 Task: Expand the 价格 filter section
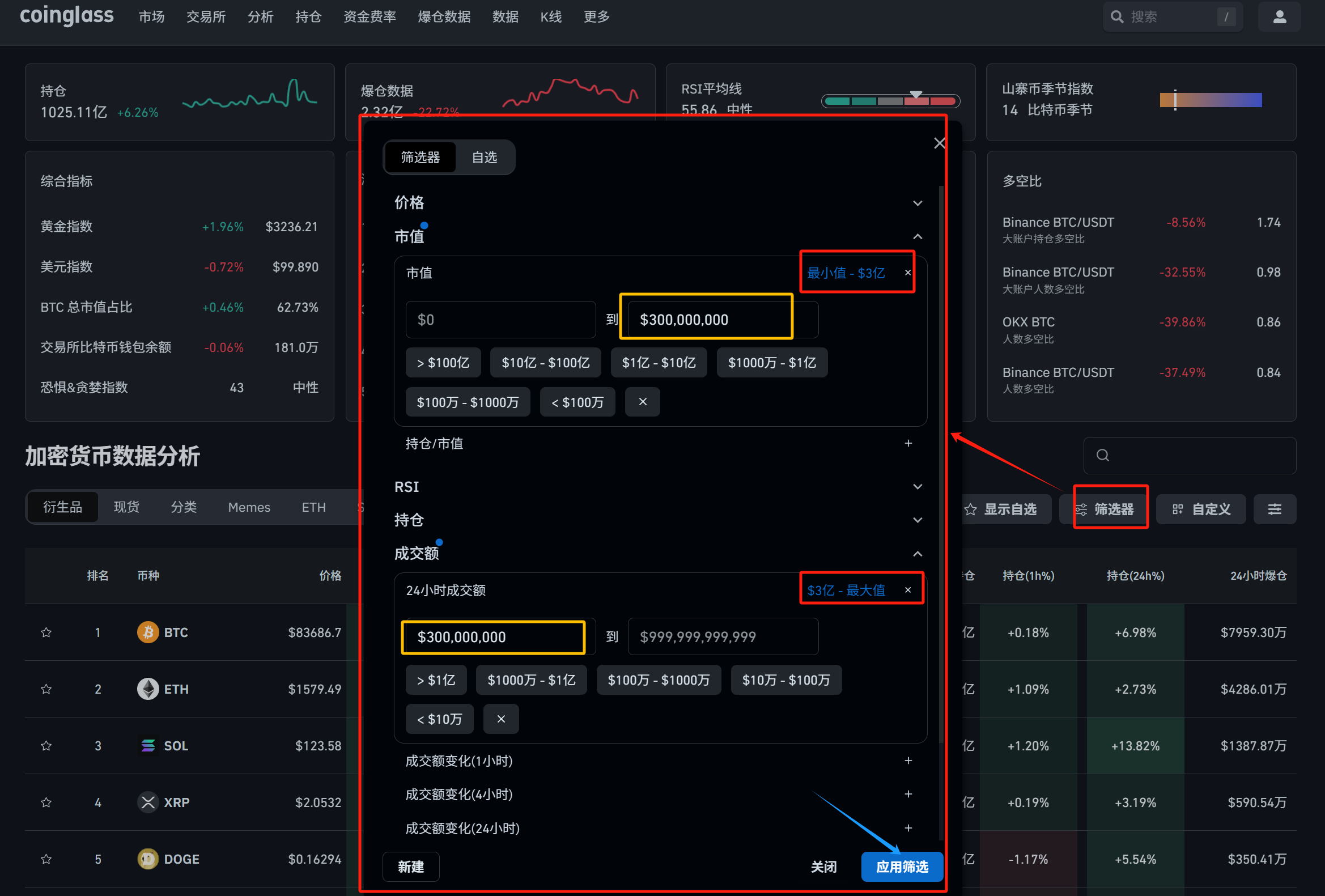pos(917,203)
